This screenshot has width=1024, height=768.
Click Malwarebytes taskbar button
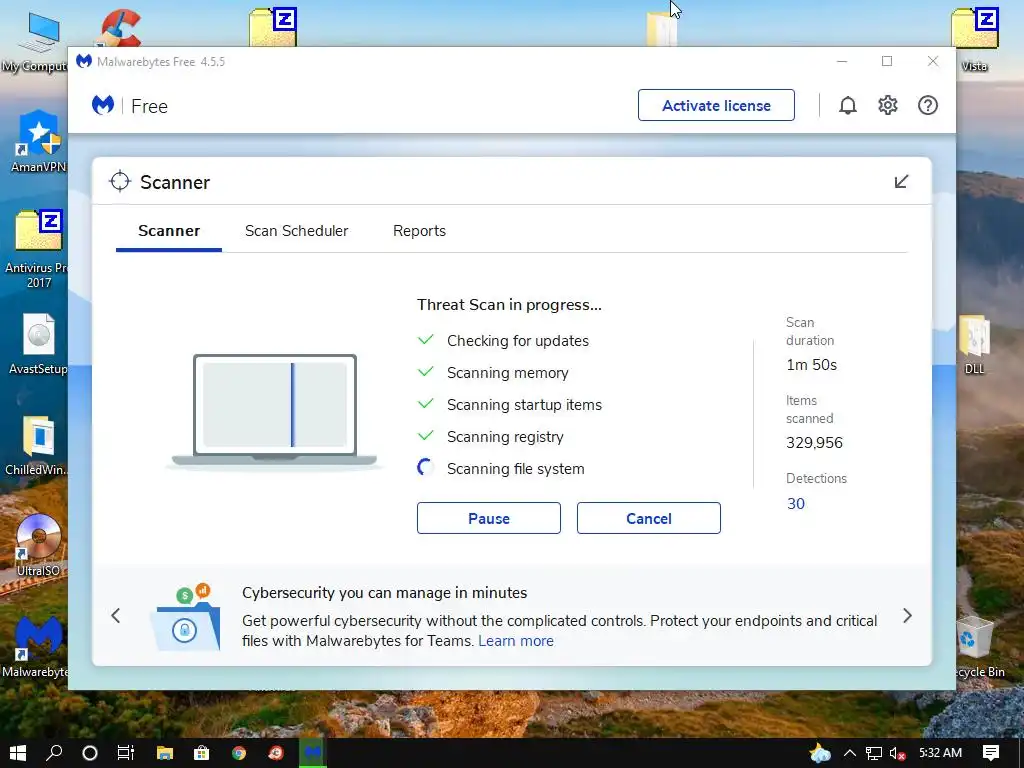pyautogui.click(x=313, y=753)
